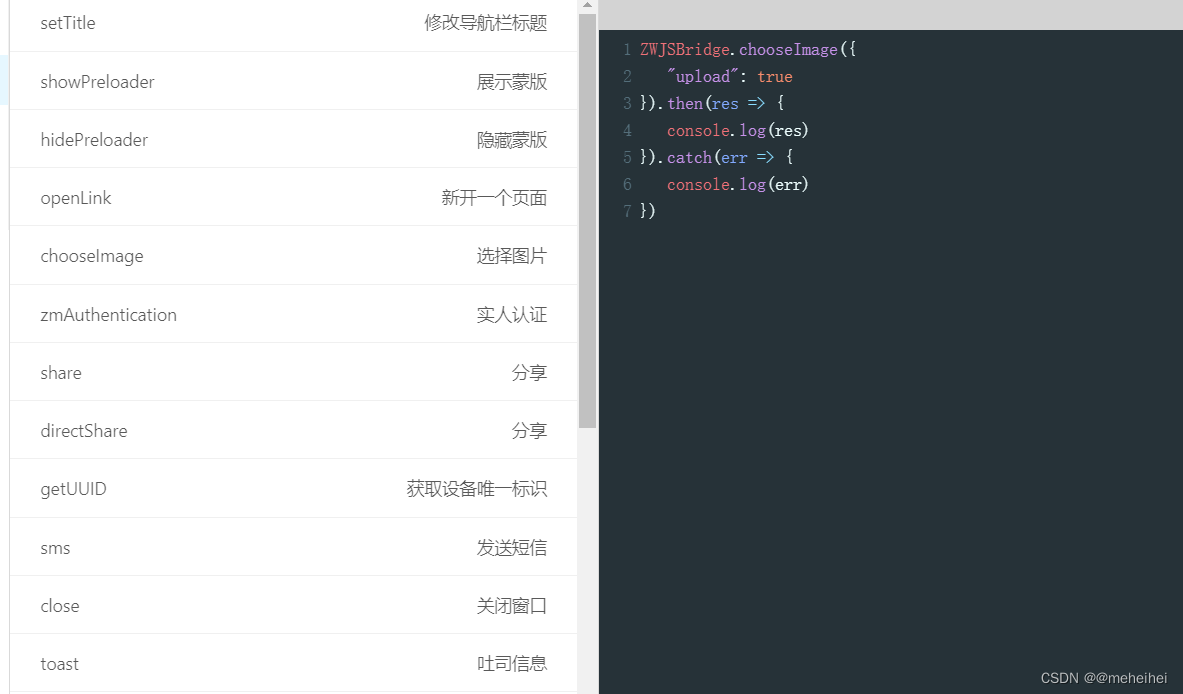This screenshot has height=694, width=1183.
Task: Click the .then(res => { code line
Action: click(712, 103)
